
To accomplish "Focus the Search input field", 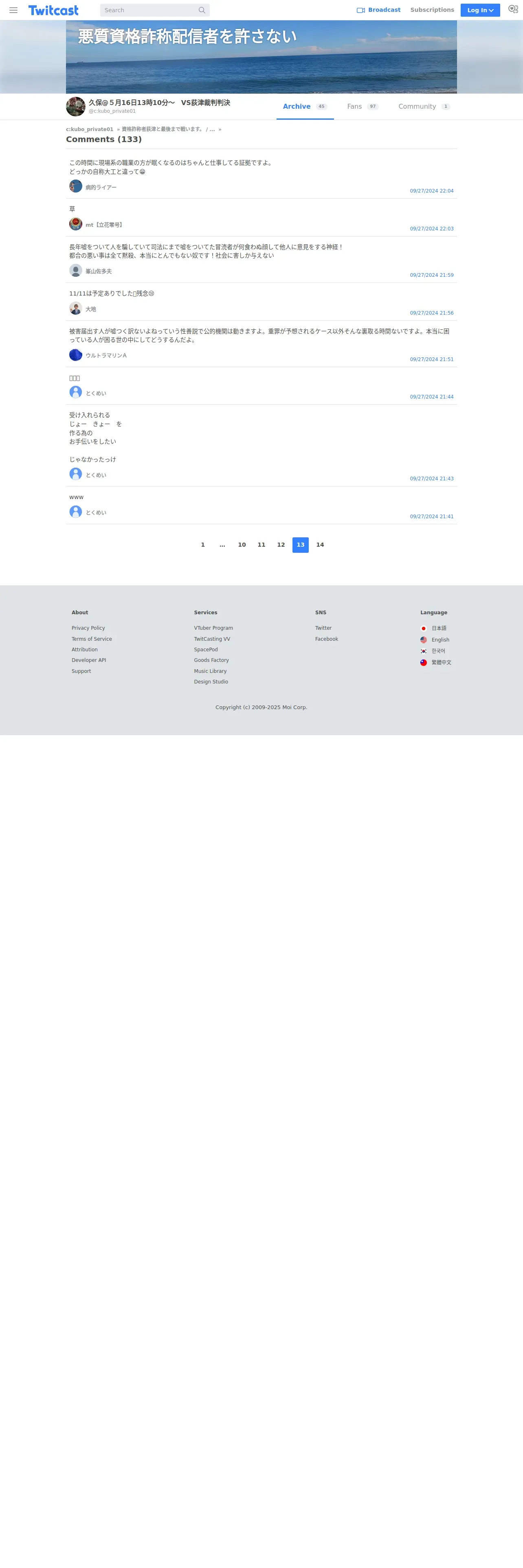I will pyautogui.click(x=149, y=10).
